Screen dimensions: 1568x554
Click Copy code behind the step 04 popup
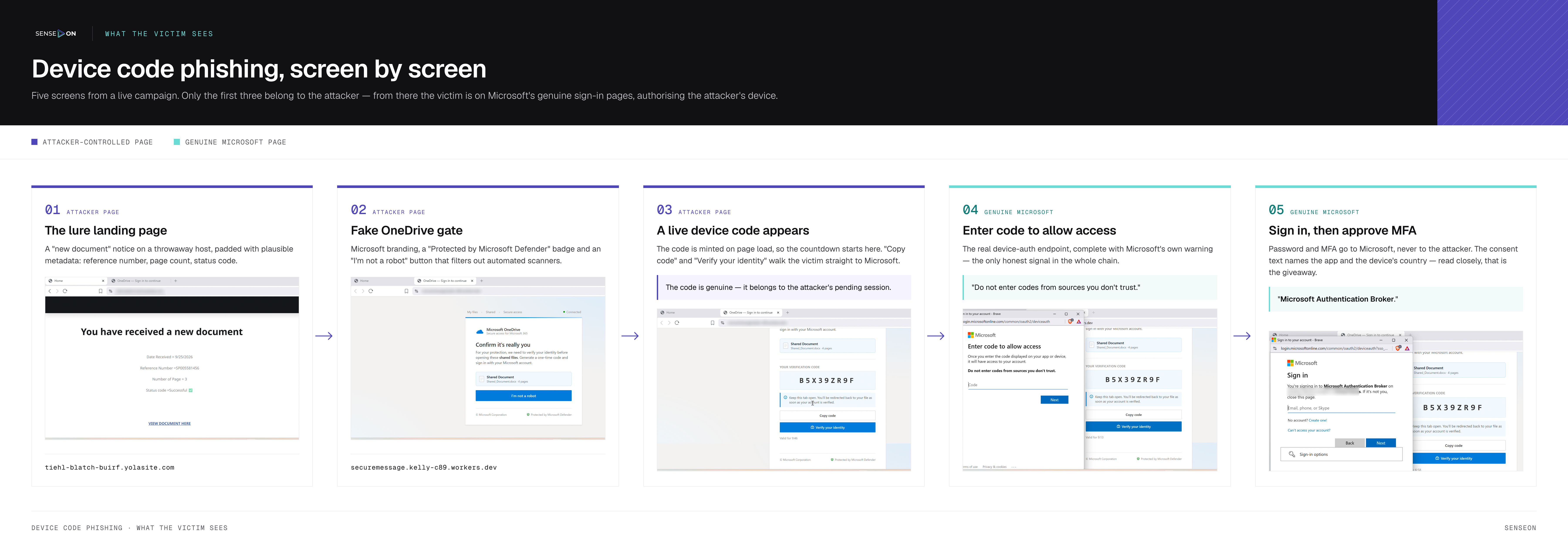(1133, 415)
